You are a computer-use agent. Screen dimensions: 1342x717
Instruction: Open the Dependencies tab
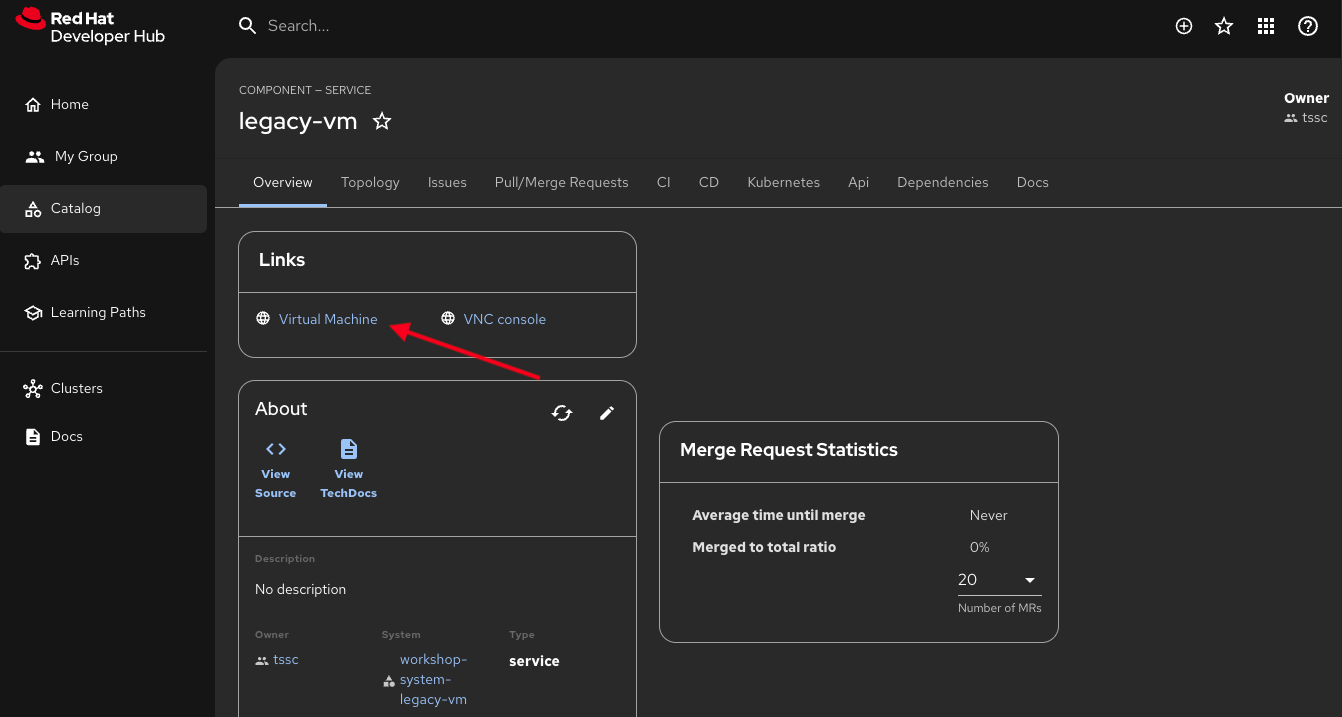click(x=942, y=182)
